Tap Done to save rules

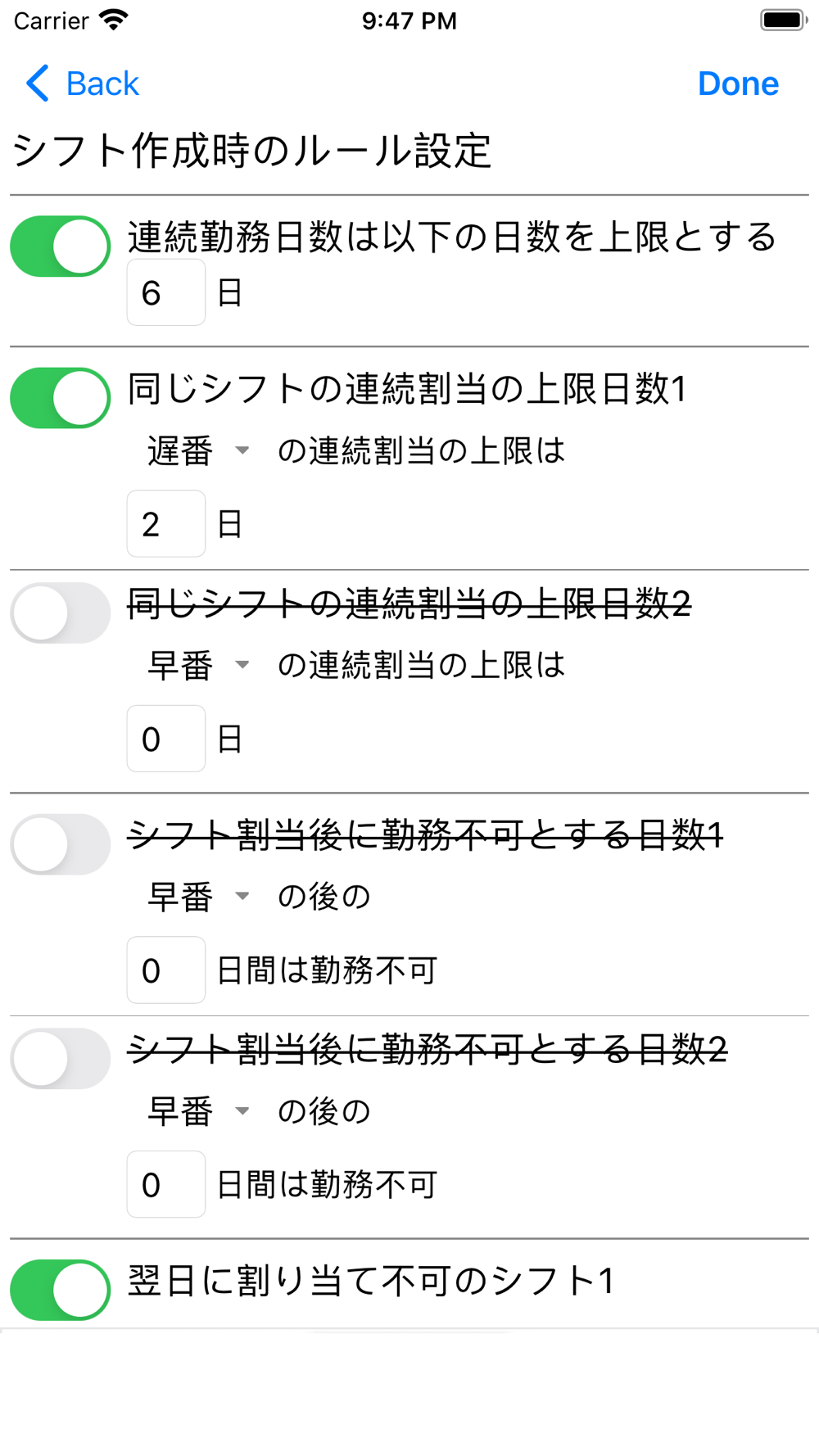[x=738, y=84]
